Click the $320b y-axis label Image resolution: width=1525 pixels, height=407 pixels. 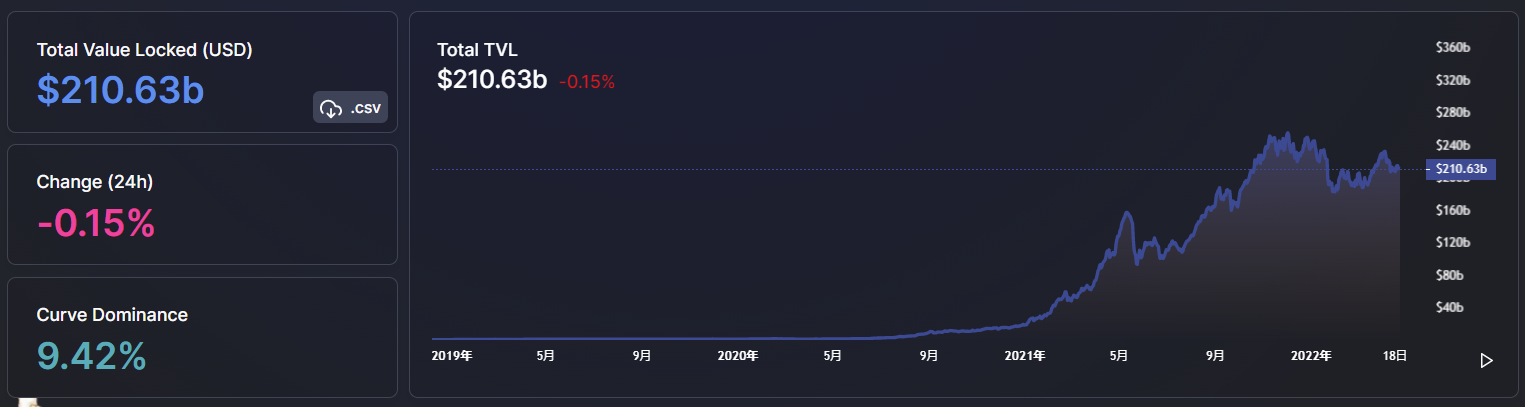coord(1453,80)
